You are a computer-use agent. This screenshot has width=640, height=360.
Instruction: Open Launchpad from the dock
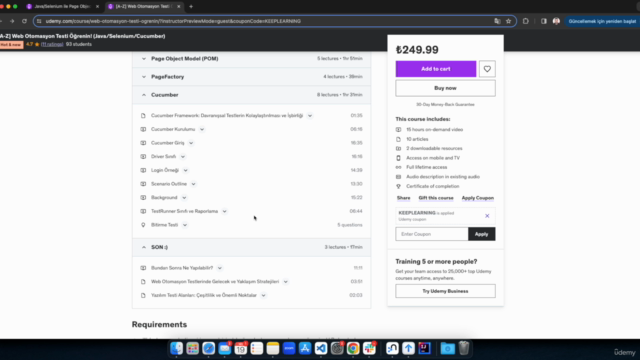point(192,348)
